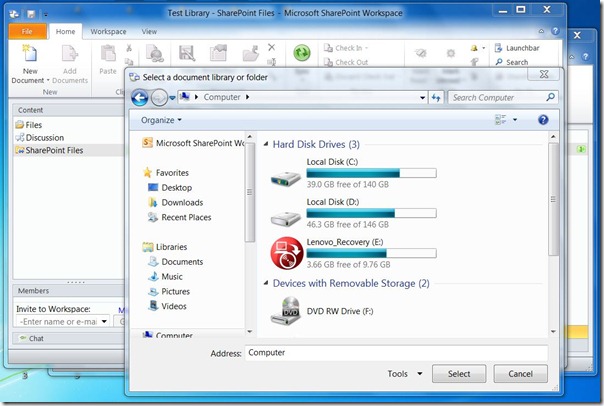Open the Tools dropdown arrow
Screen dimensions: 604x406
click(x=420, y=374)
